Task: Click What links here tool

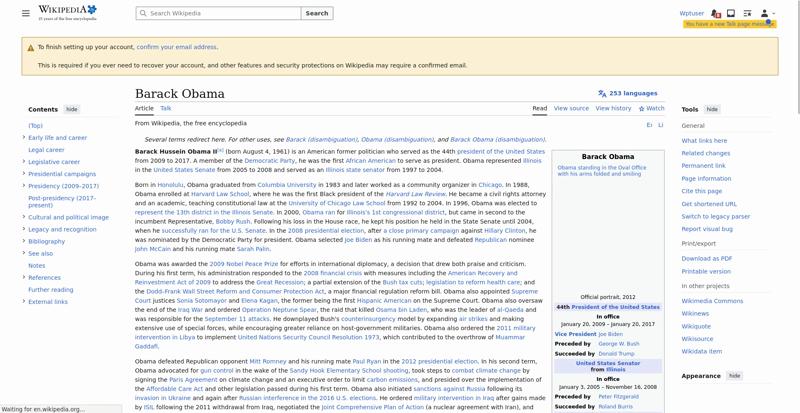Action: click(x=704, y=140)
